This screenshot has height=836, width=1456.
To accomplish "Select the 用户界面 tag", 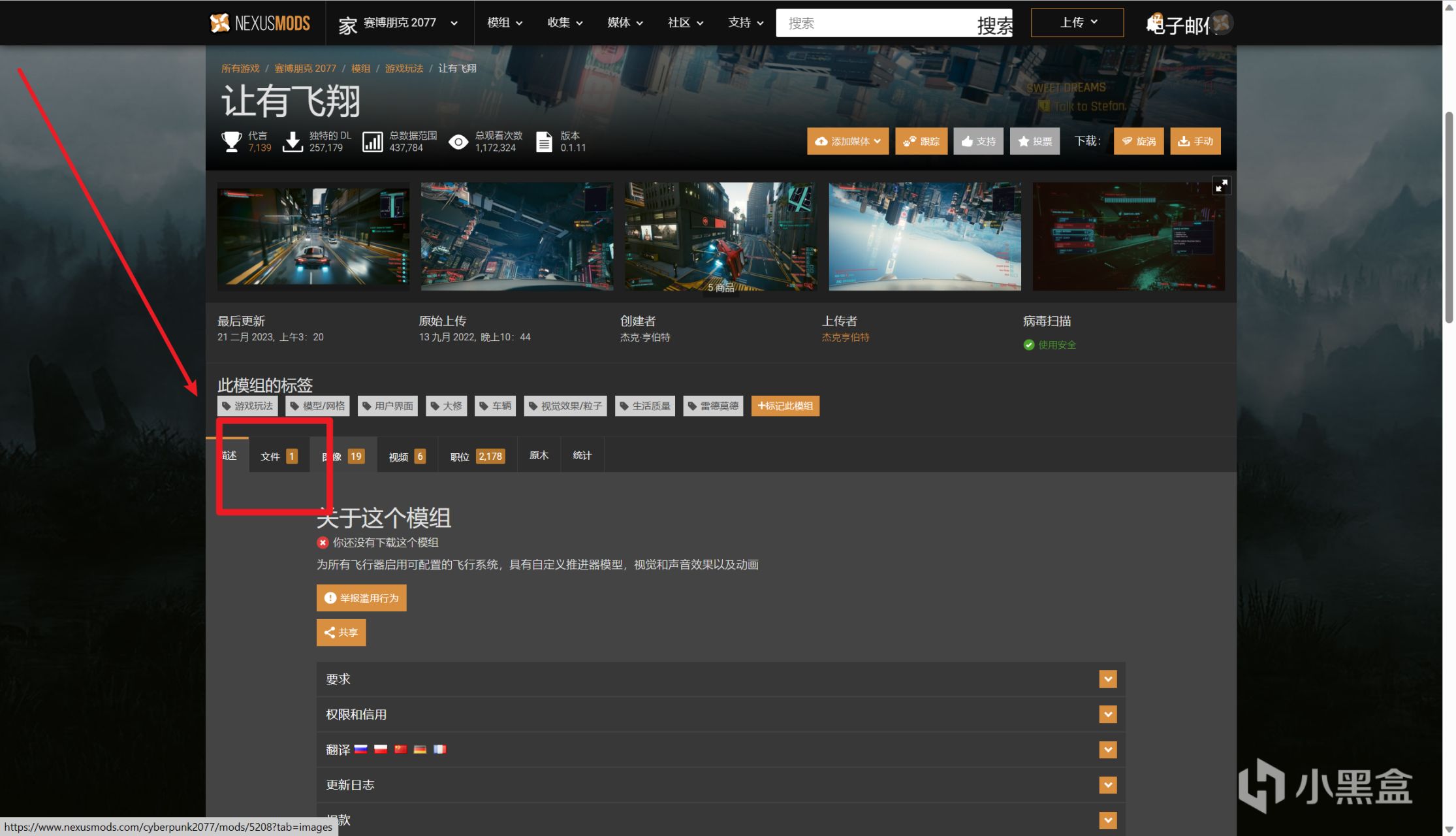I will point(388,406).
